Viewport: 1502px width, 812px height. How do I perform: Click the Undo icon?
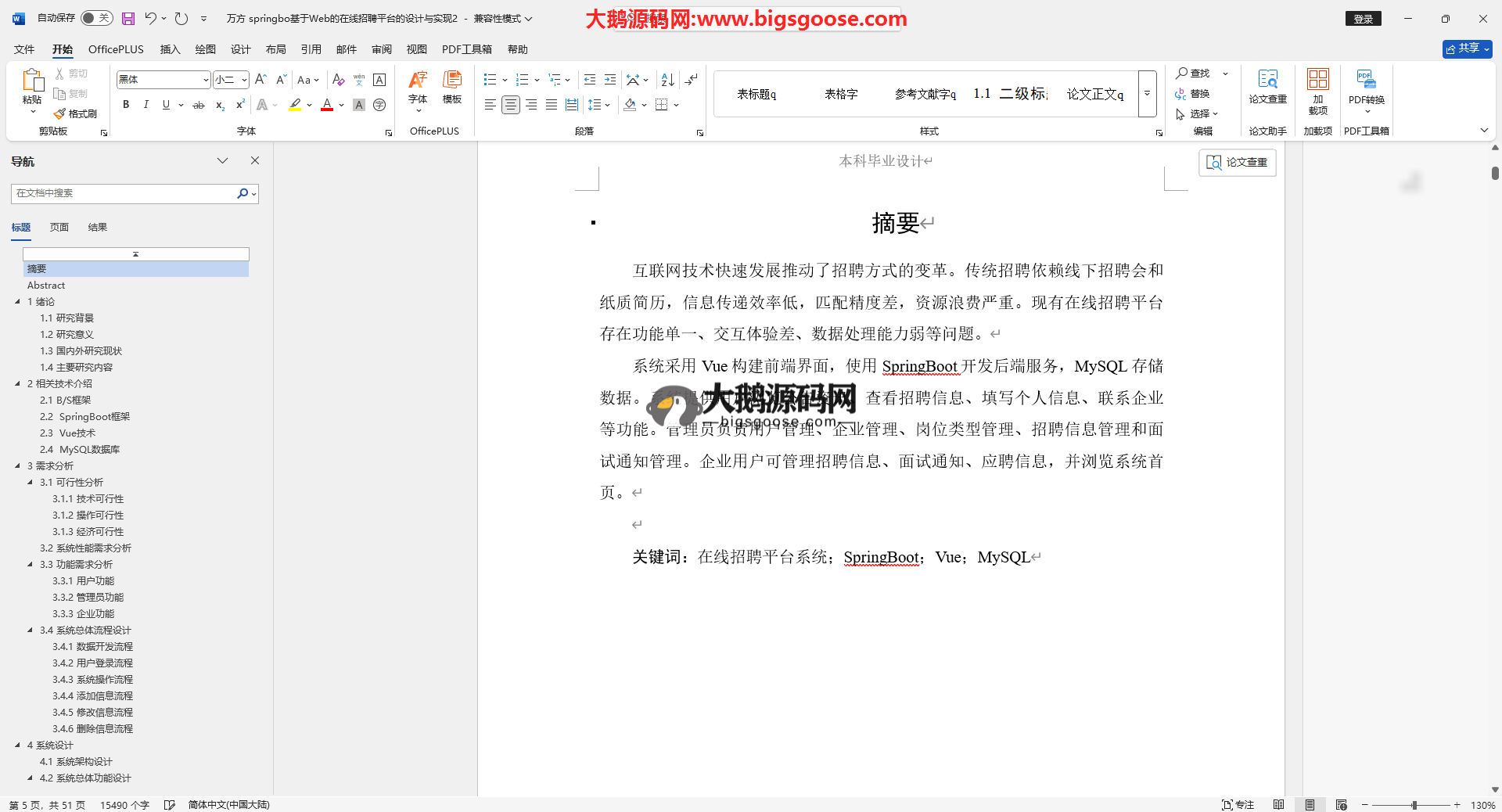150,19
